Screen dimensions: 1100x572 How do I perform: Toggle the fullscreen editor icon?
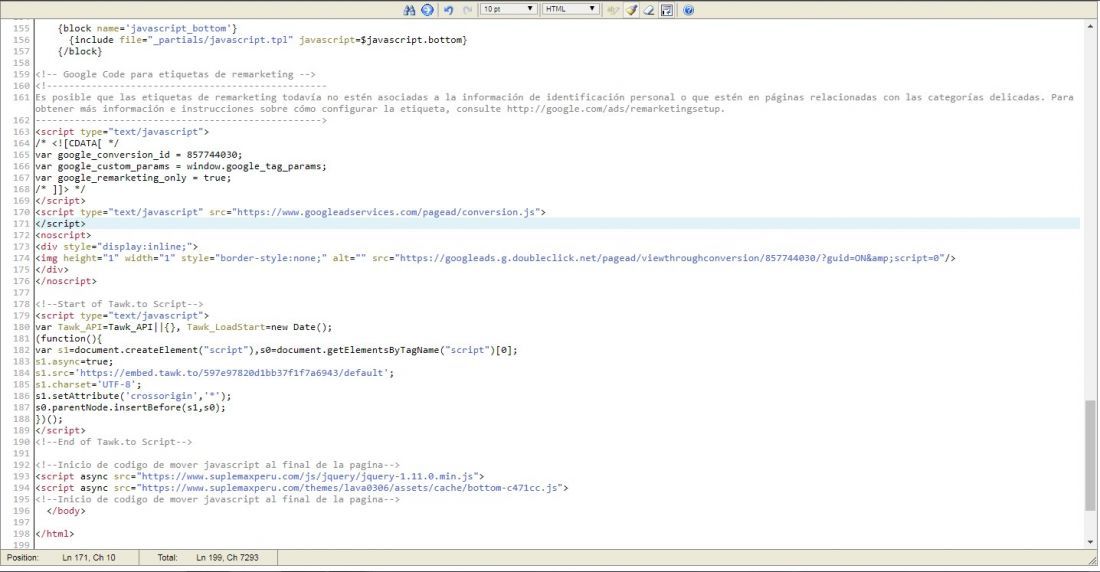click(x=667, y=10)
